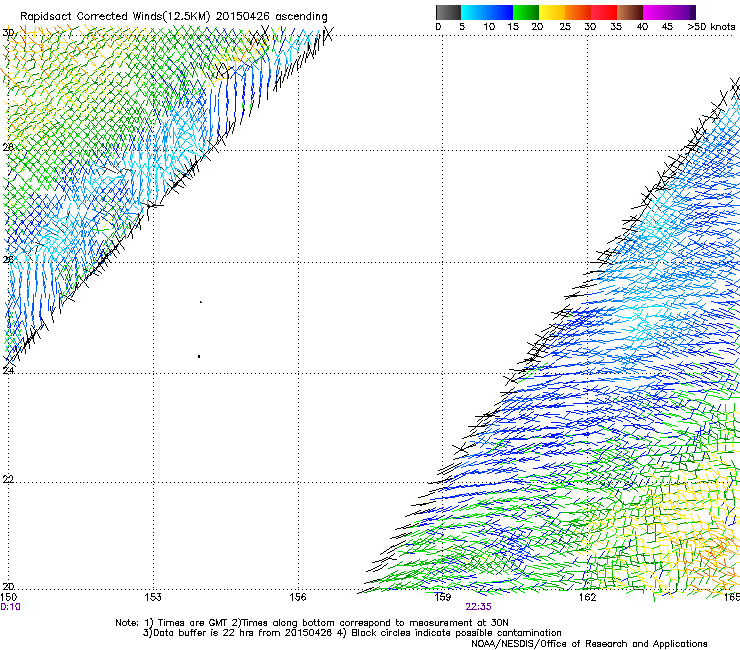Click the longitude label '159'

443,597
